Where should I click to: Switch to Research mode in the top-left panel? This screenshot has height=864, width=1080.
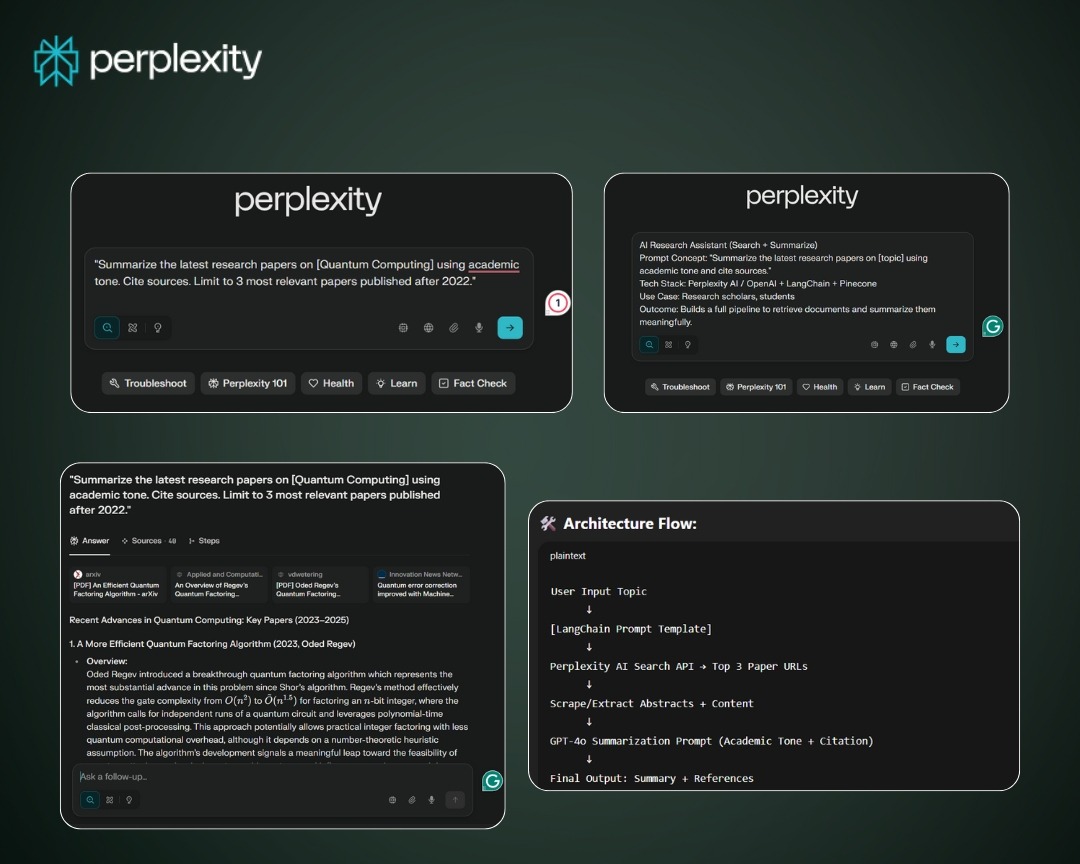click(x=132, y=328)
